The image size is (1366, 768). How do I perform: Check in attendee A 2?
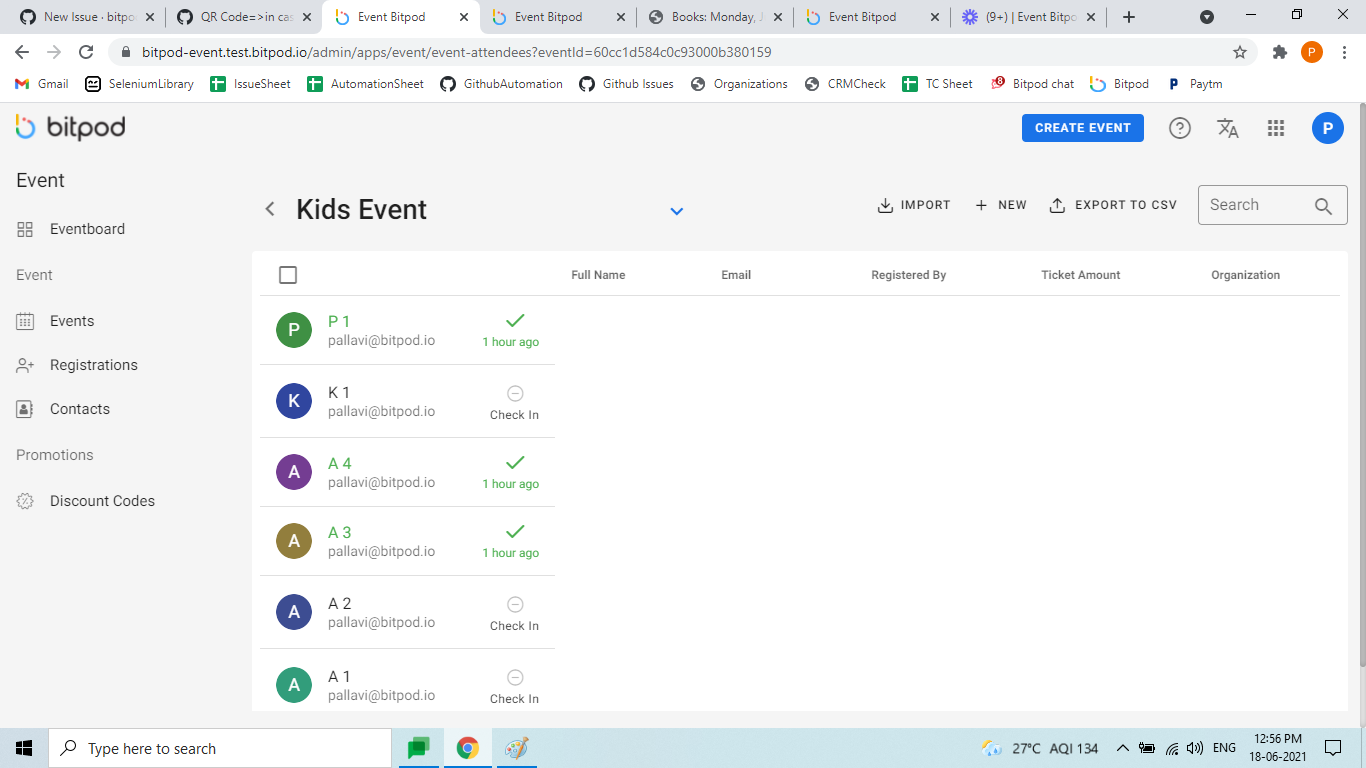(514, 614)
